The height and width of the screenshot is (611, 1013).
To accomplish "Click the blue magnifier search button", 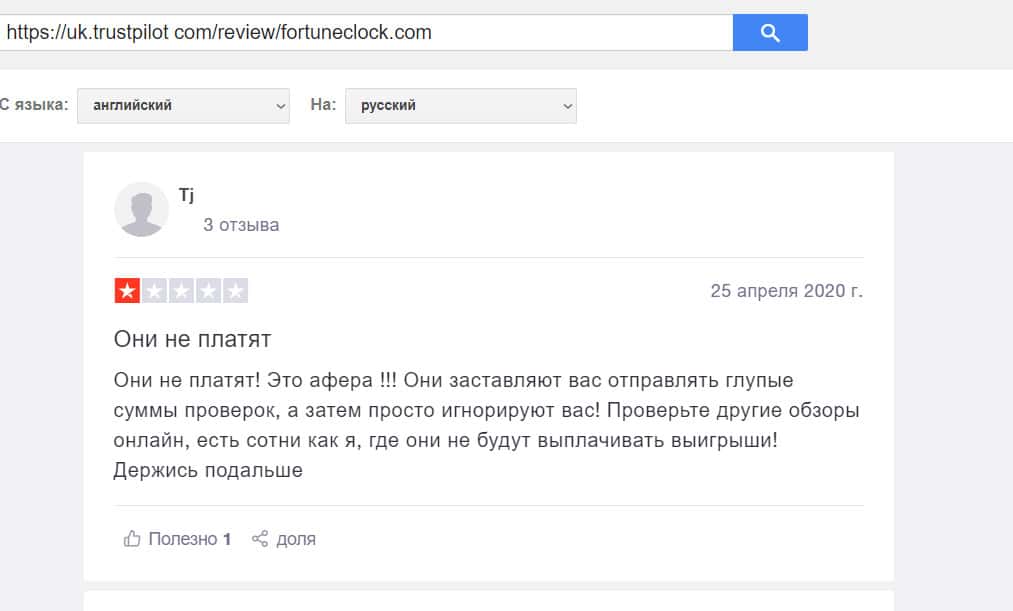I will coord(769,33).
